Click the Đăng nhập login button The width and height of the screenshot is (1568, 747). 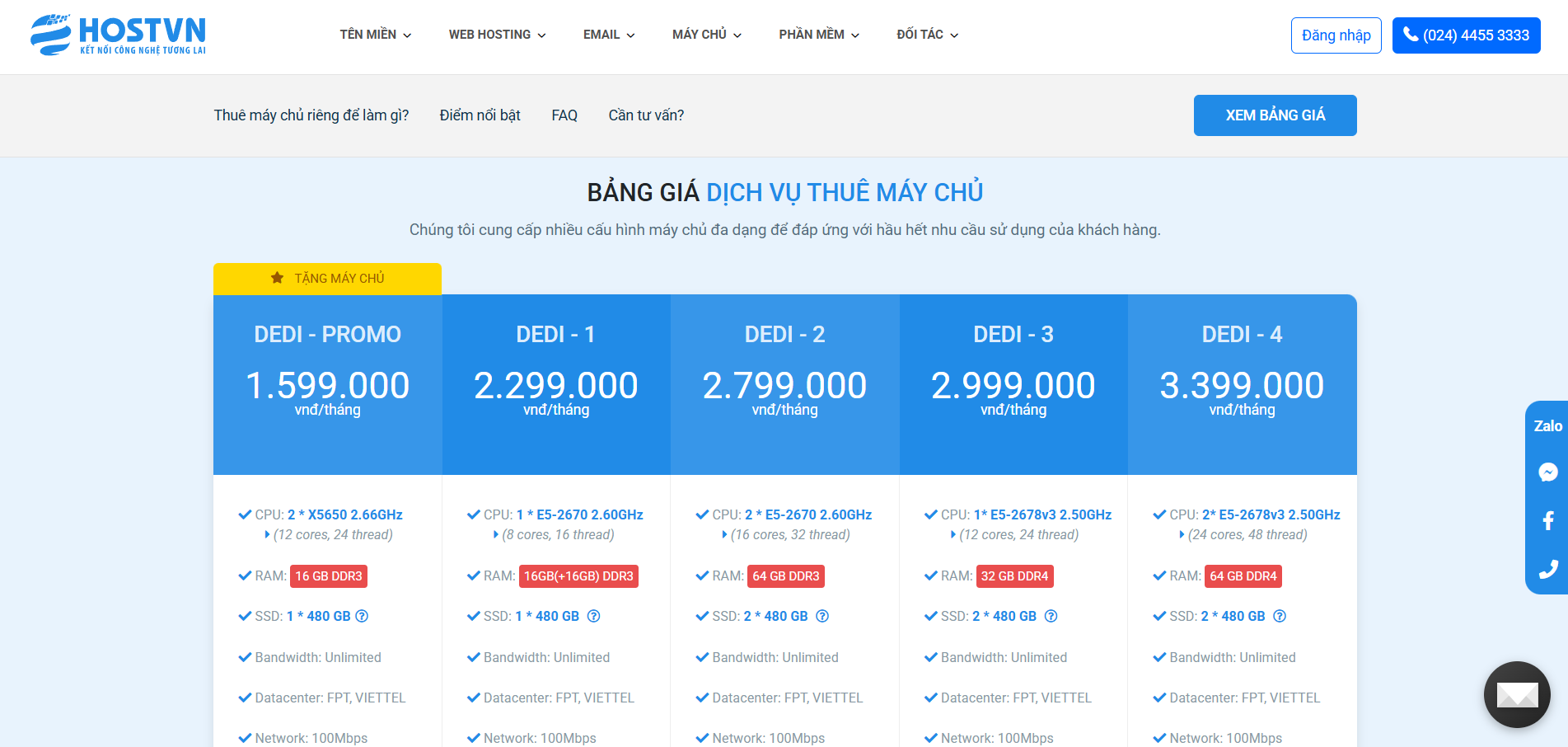coord(1336,35)
